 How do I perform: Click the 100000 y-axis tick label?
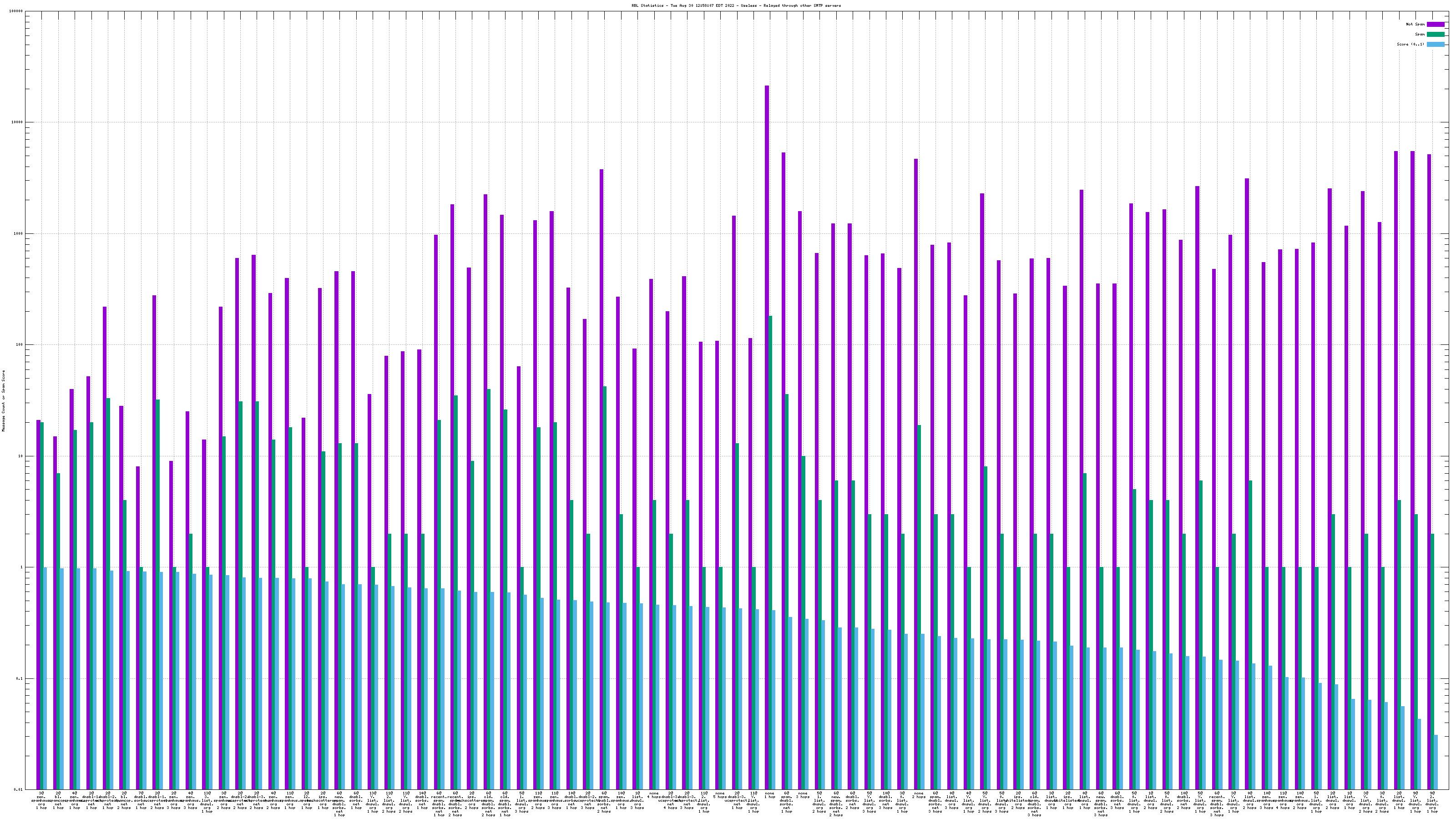click(x=16, y=11)
